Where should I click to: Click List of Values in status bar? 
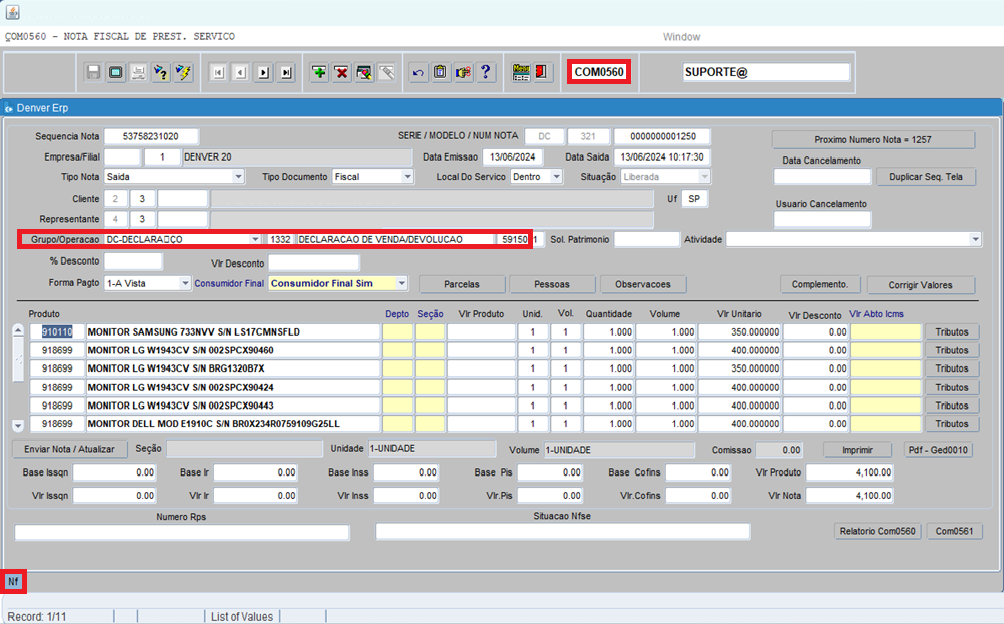point(242,616)
